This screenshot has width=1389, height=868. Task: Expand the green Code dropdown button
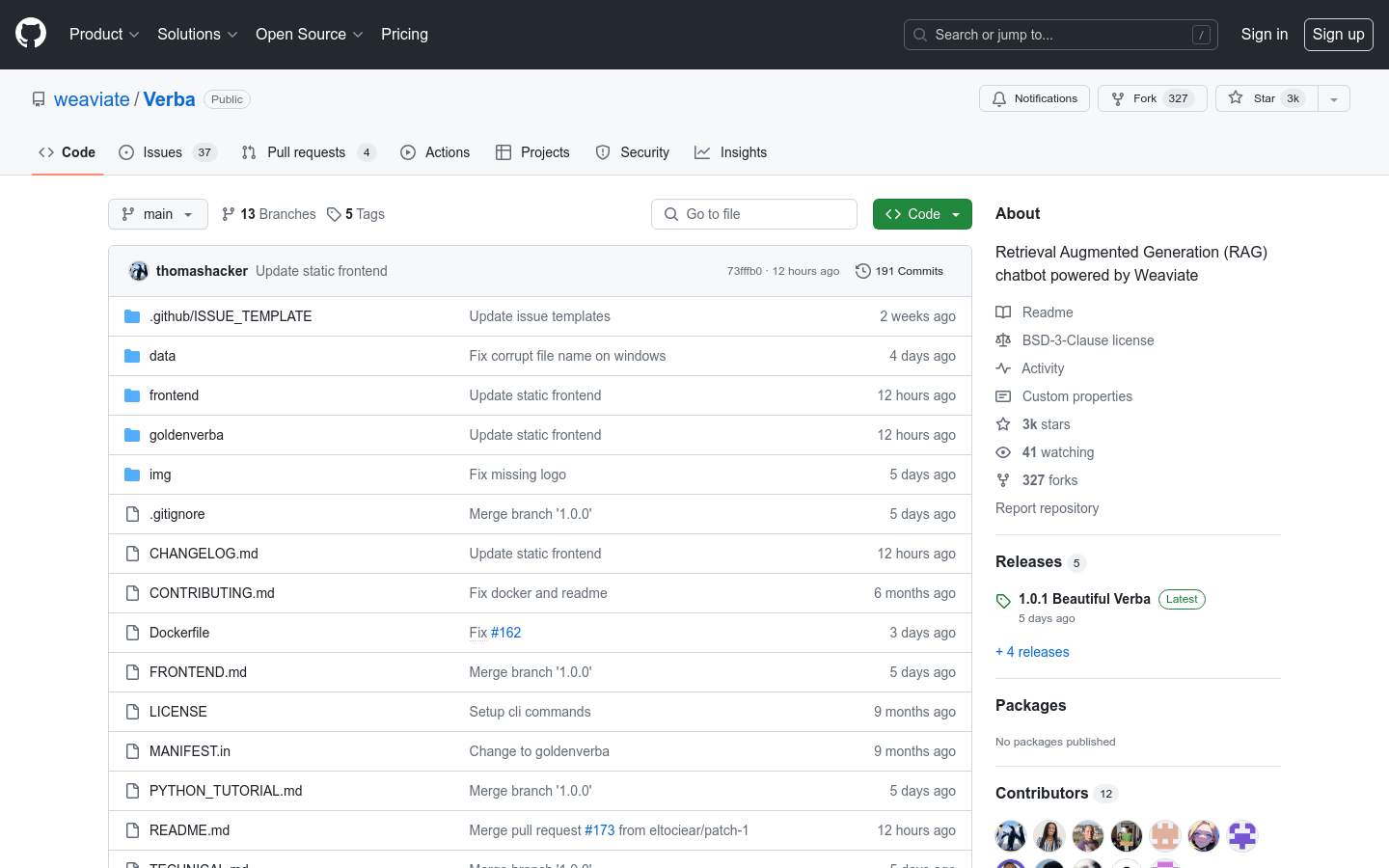pos(922,214)
